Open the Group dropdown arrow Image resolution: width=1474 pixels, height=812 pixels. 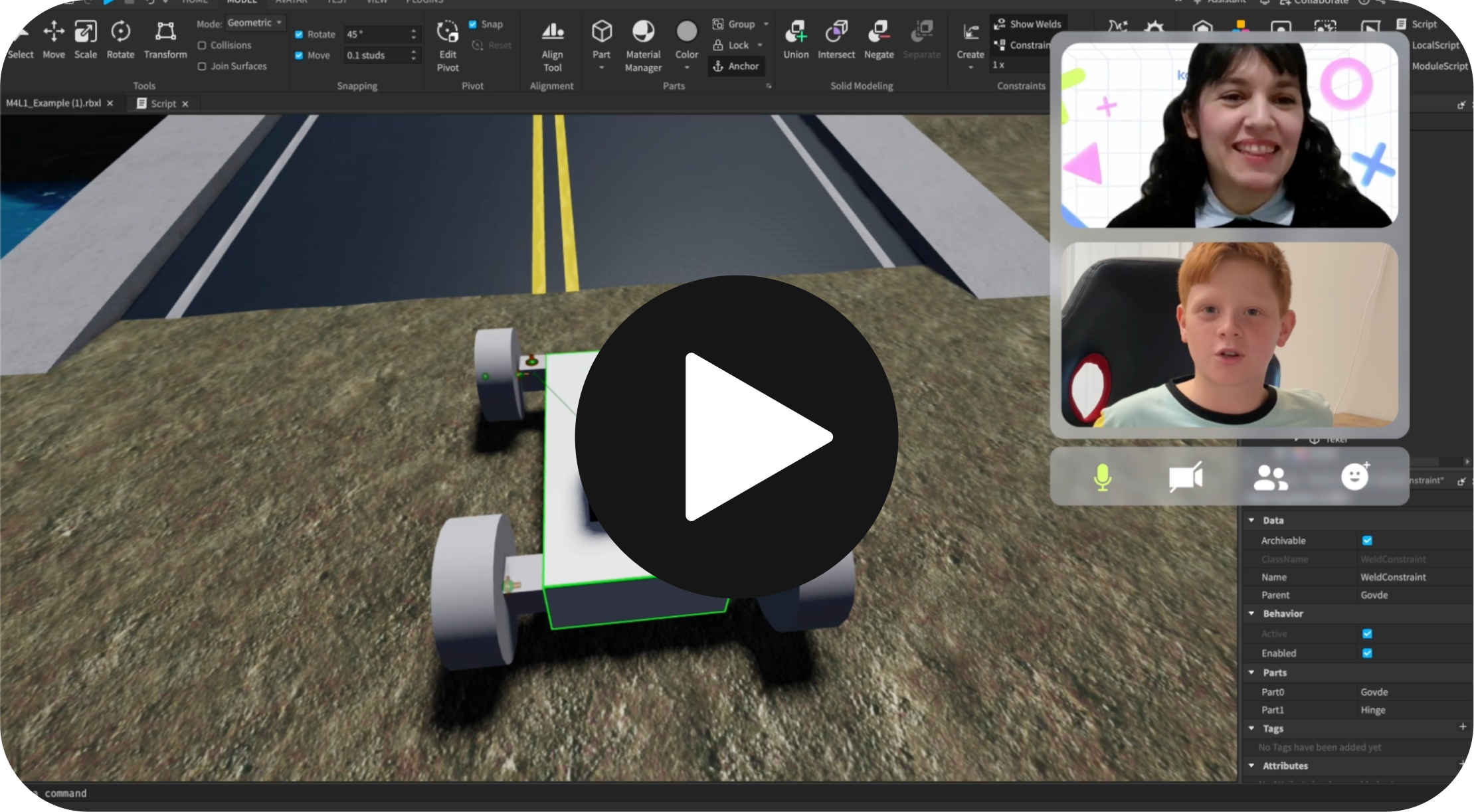pos(766,24)
